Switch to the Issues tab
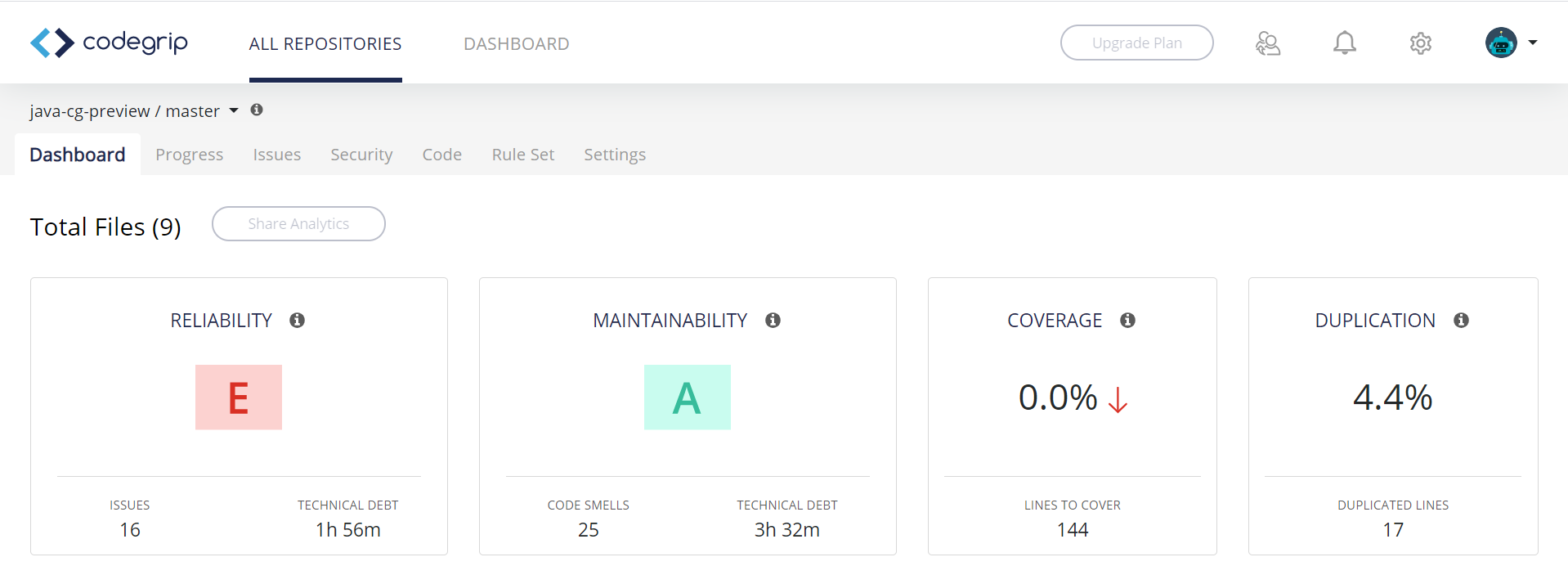 tap(276, 155)
